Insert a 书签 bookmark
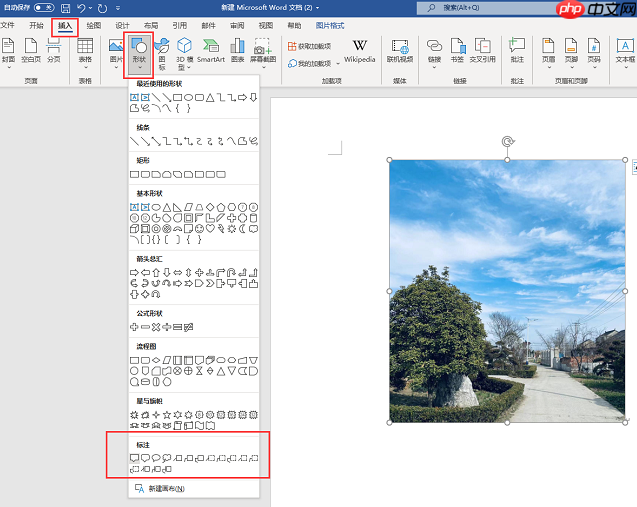The width and height of the screenshot is (637, 507). point(457,51)
